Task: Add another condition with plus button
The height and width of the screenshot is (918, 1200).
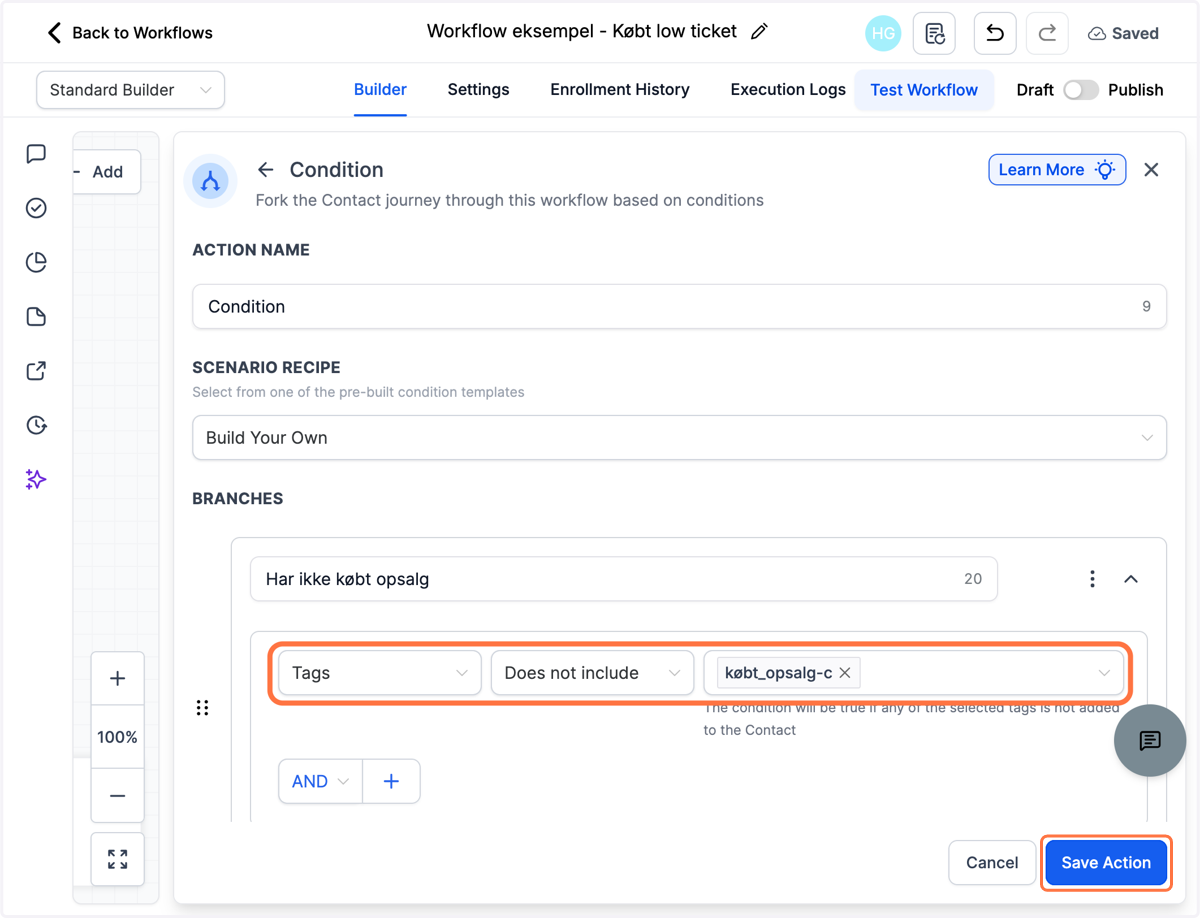Action: 391,781
